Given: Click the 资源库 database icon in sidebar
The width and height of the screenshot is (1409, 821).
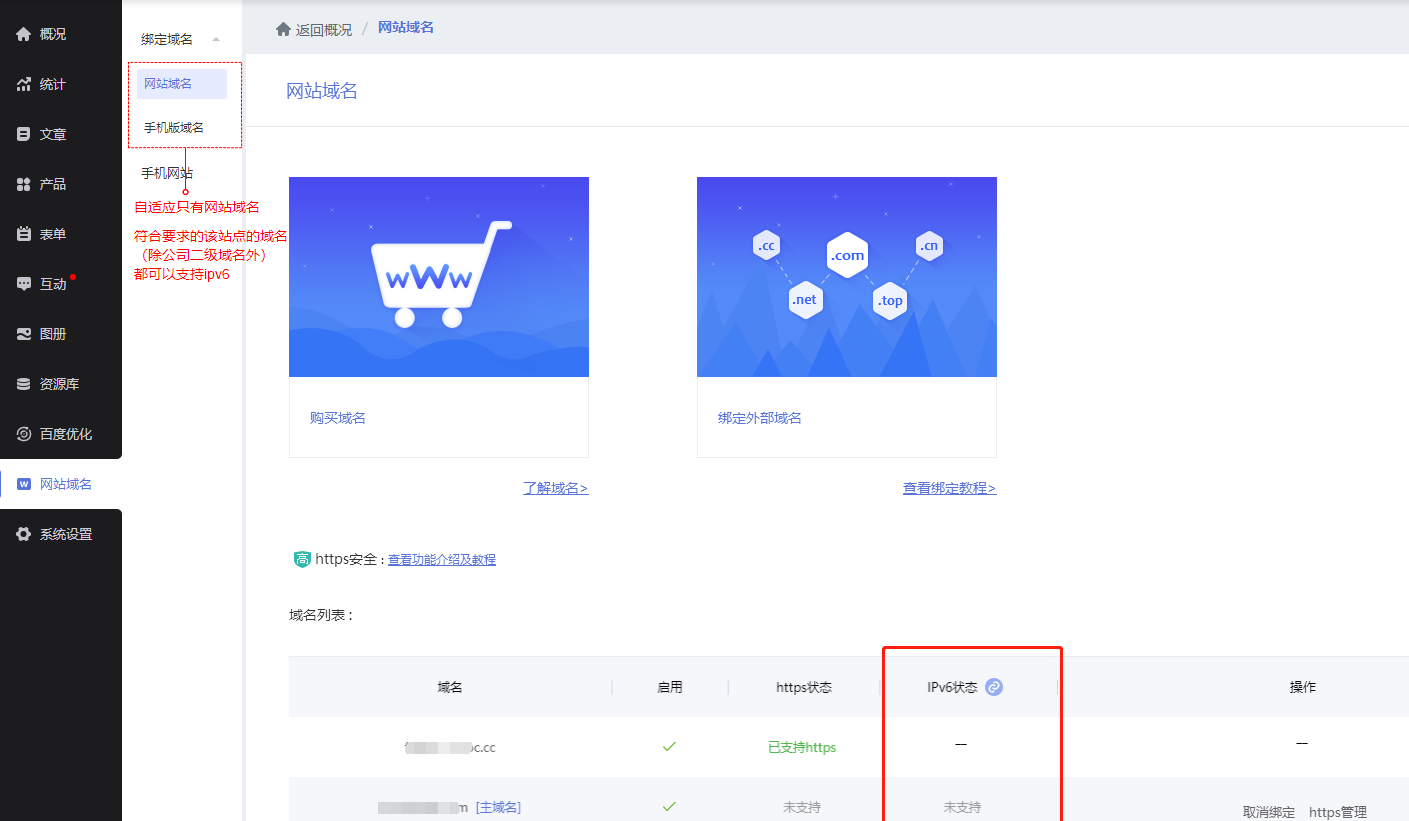Looking at the screenshot, I should pos(24,384).
